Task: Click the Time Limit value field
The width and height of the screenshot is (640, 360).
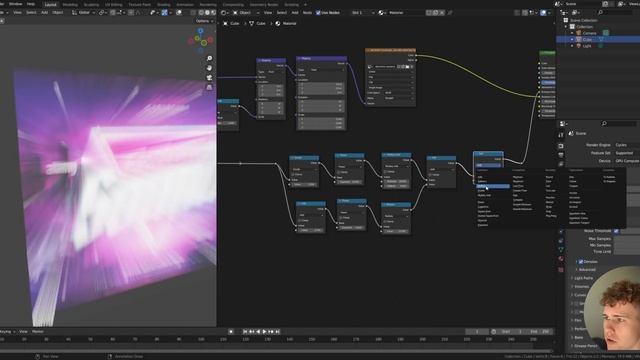Action: point(627,252)
